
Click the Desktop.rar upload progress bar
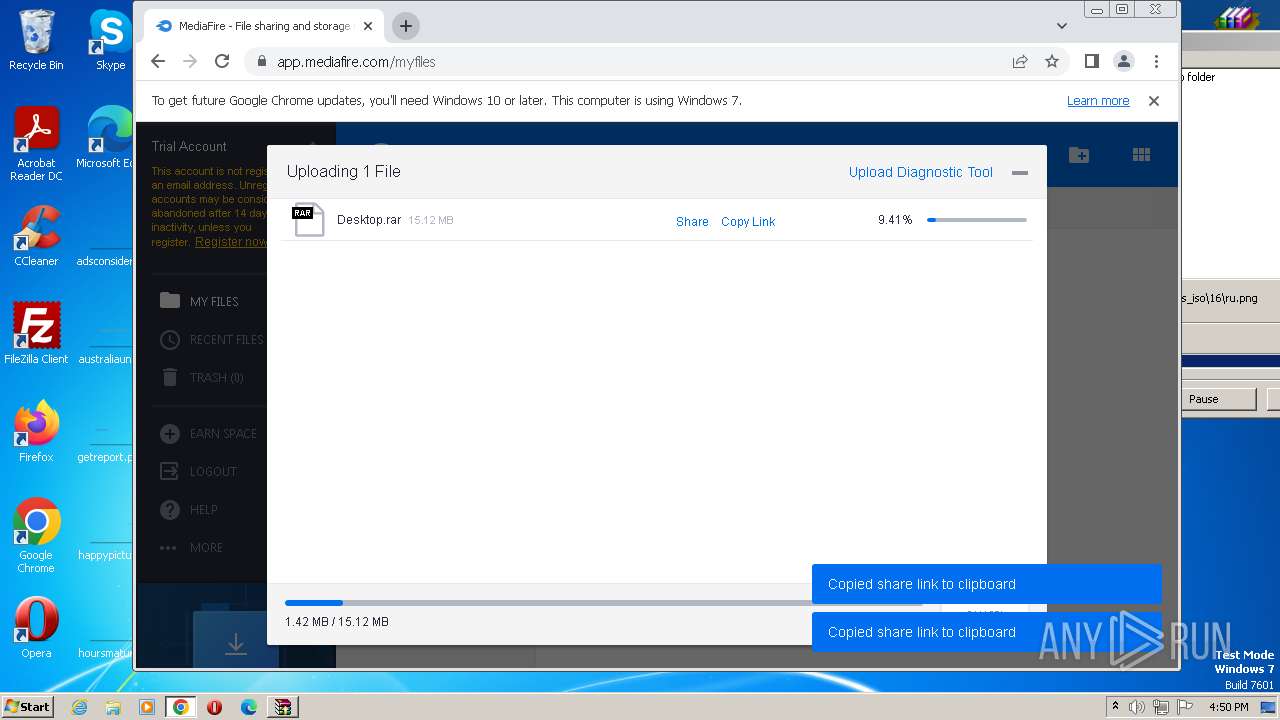point(977,220)
